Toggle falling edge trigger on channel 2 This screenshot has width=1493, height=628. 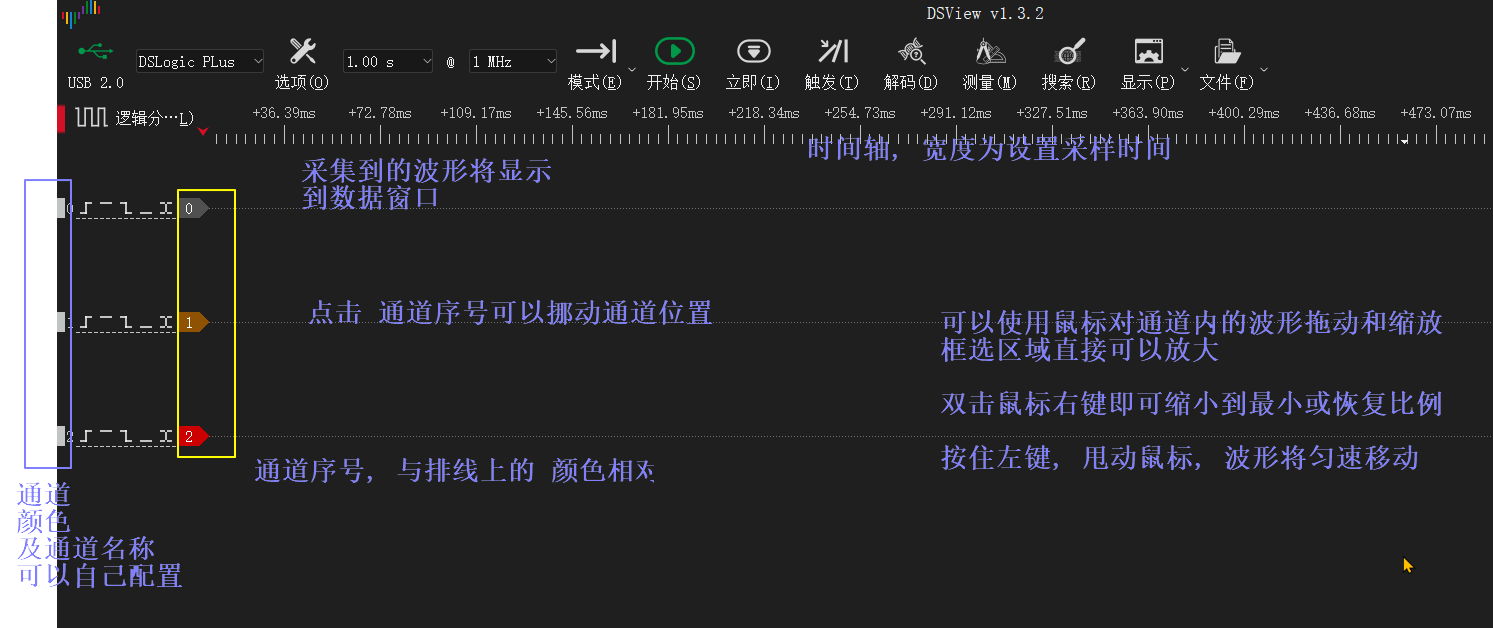tap(126, 436)
